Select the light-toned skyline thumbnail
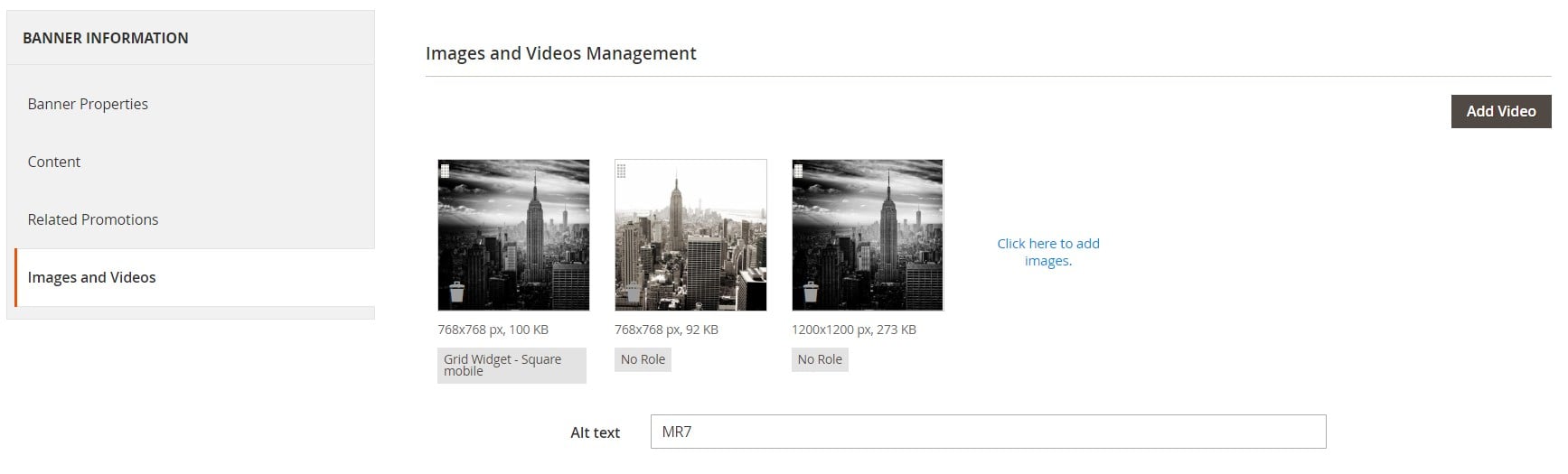This screenshot has height=474, width=1568. pyautogui.click(x=690, y=235)
